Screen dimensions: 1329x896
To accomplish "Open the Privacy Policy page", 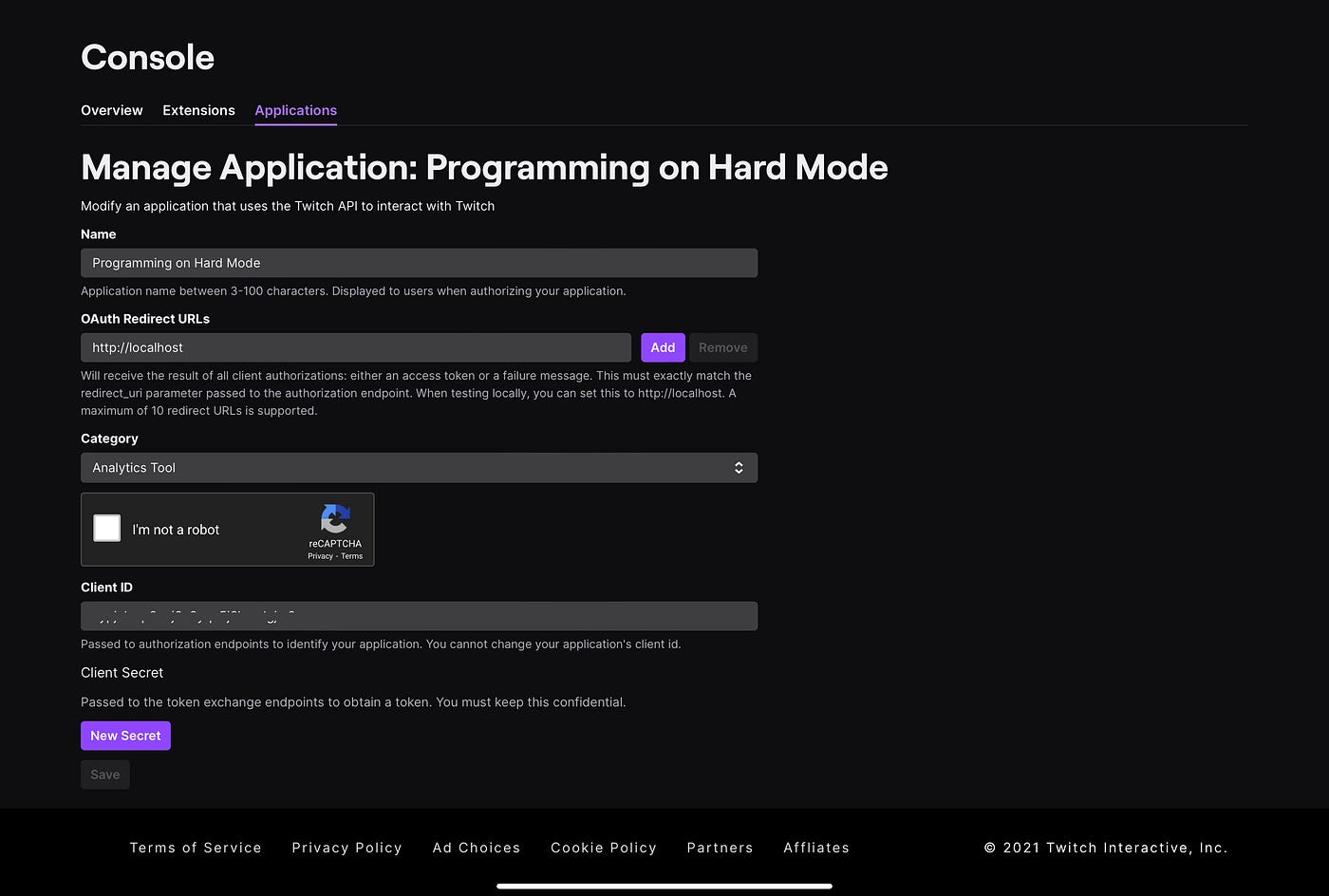I will [x=346, y=848].
